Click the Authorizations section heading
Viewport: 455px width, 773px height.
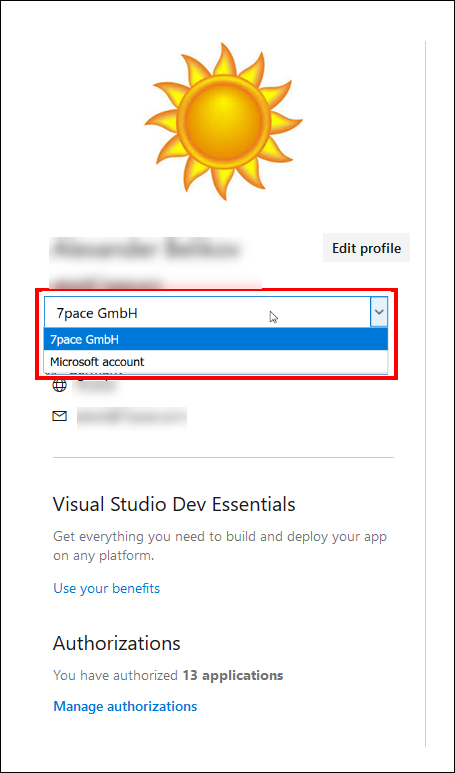(116, 643)
